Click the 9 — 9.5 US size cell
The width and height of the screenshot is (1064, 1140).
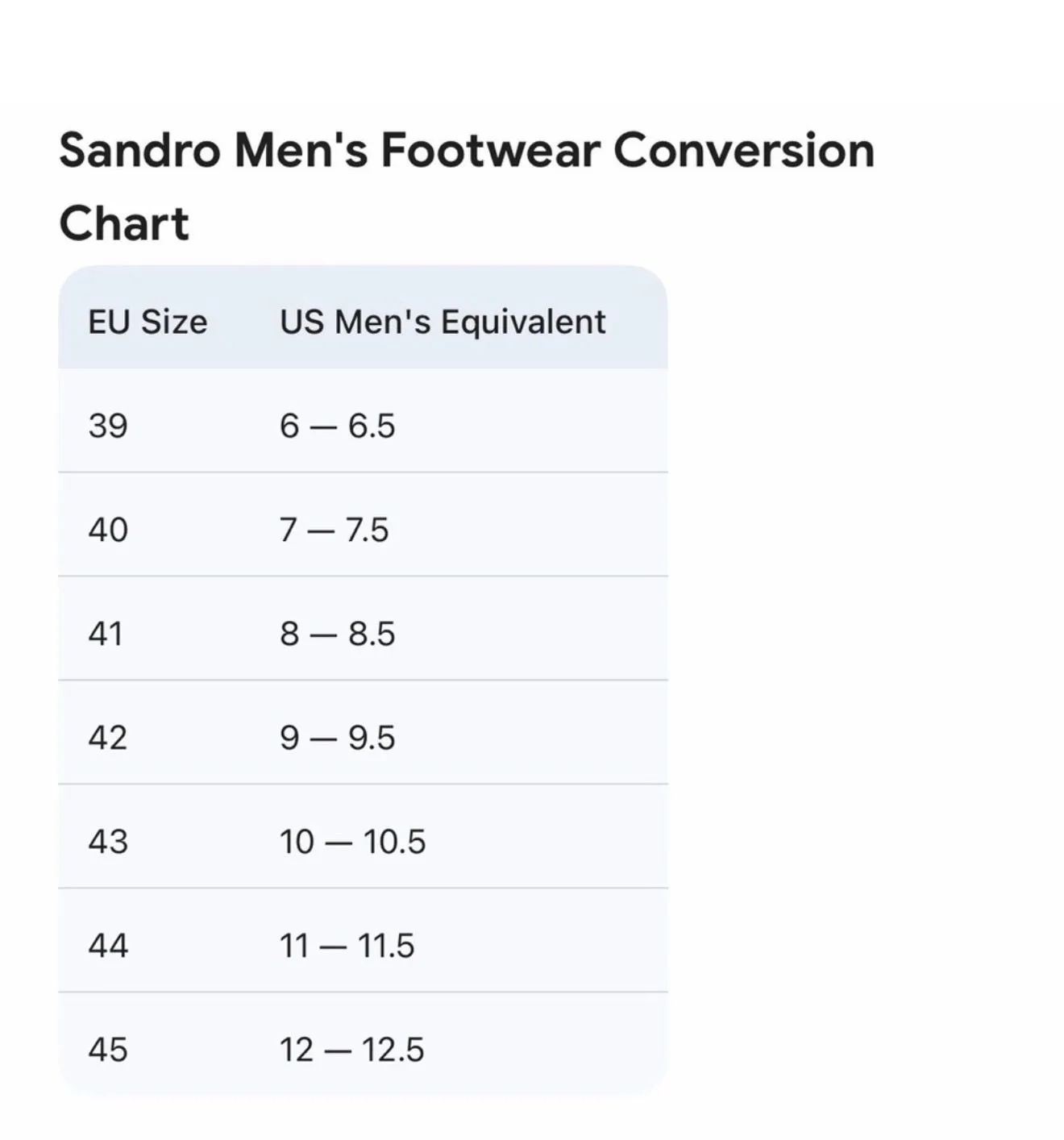(338, 738)
